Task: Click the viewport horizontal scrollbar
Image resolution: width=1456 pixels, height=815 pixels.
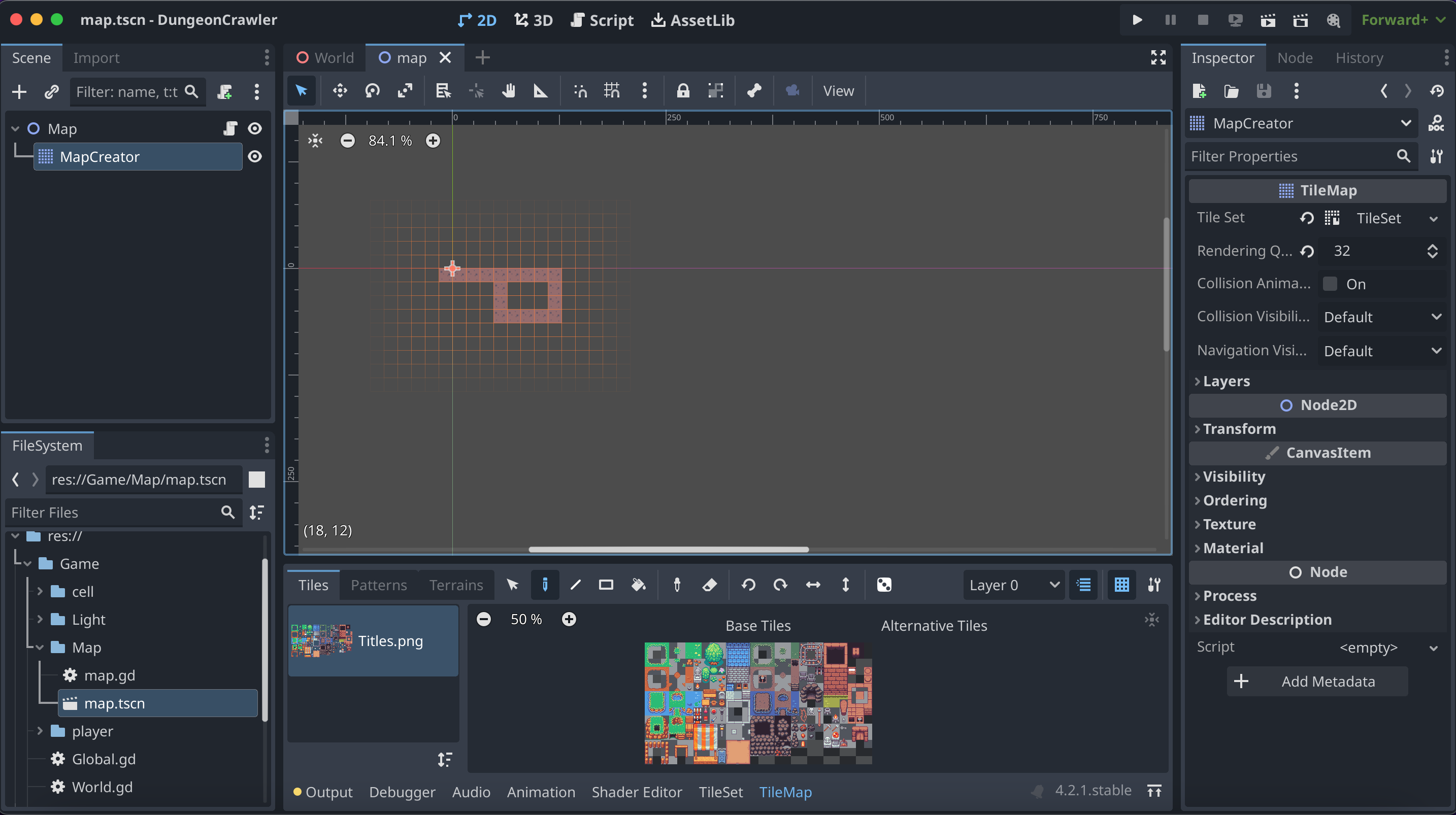Action: point(668,550)
